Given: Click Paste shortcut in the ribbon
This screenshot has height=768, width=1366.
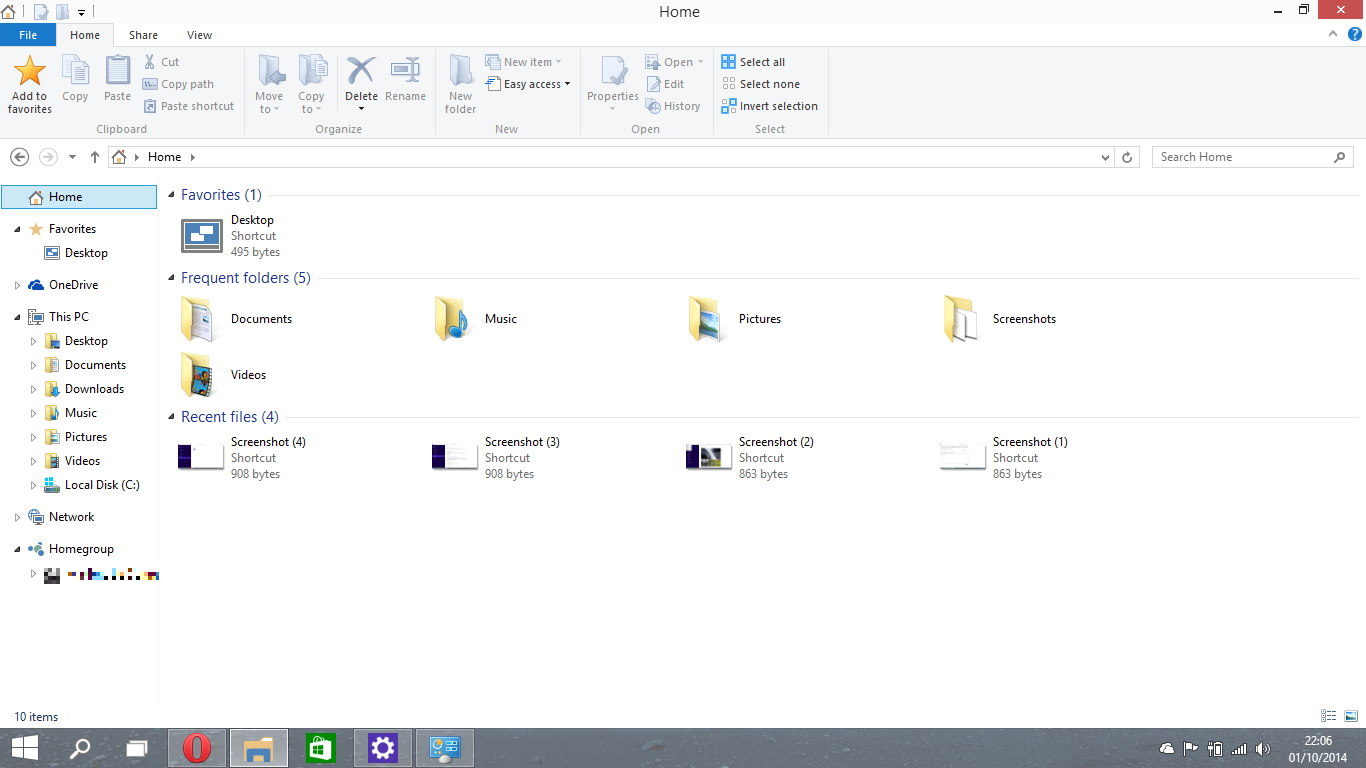Looking at the screenshot, I should pos(188,106).
